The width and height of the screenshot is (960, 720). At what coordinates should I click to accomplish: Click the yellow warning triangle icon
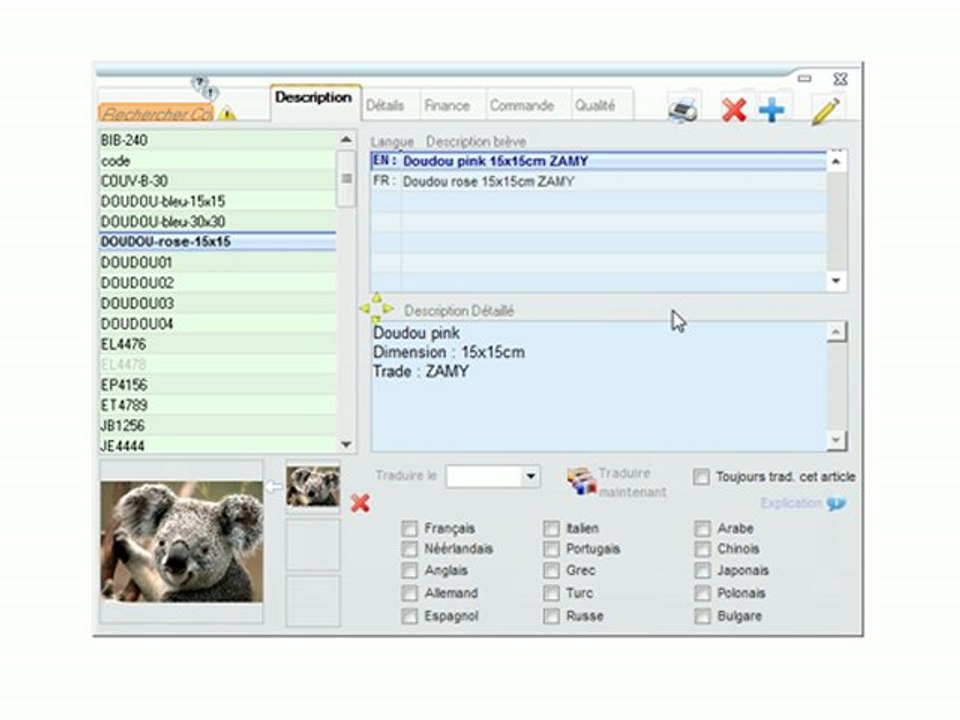click(227, 113)
